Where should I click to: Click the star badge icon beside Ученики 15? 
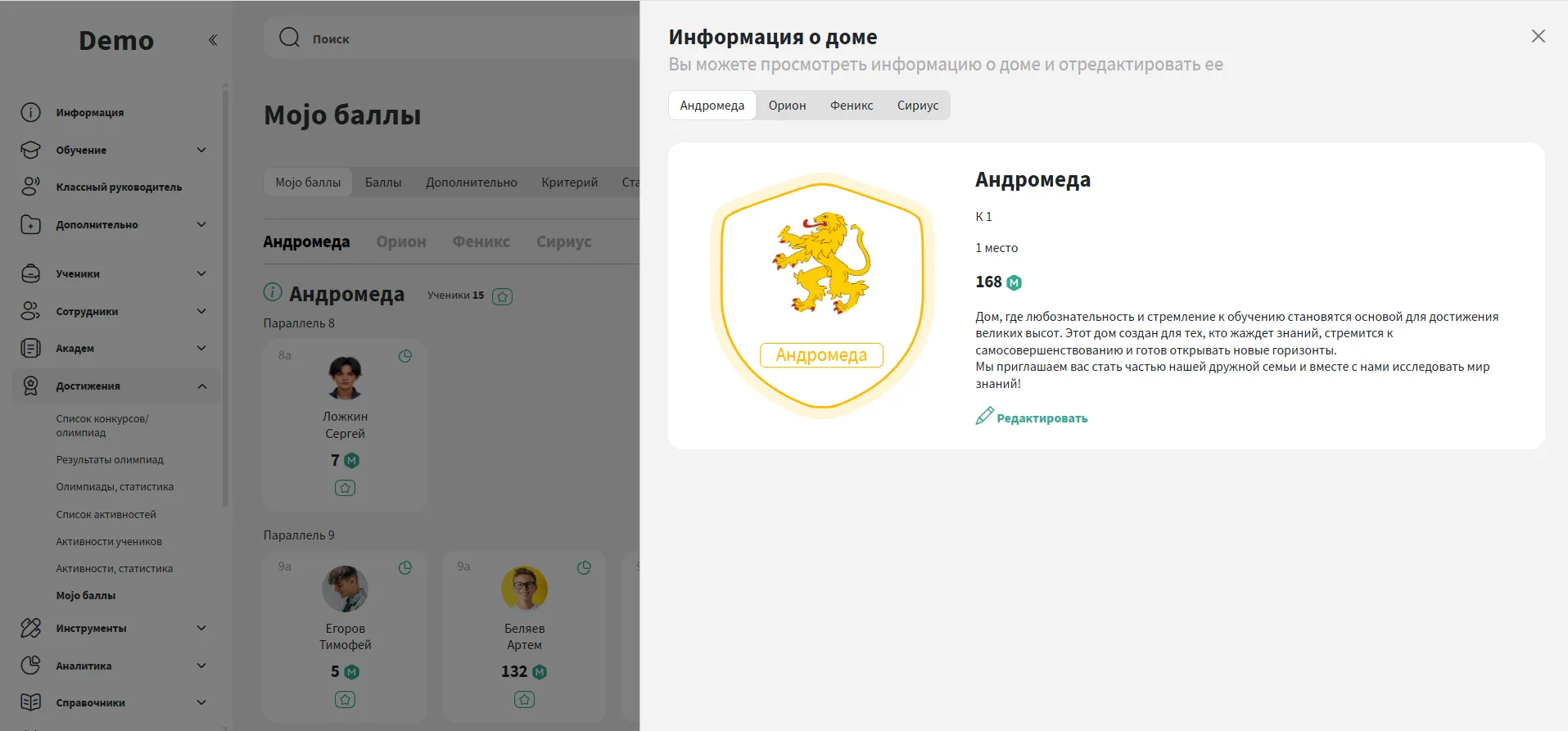click(x=503, y=296)
